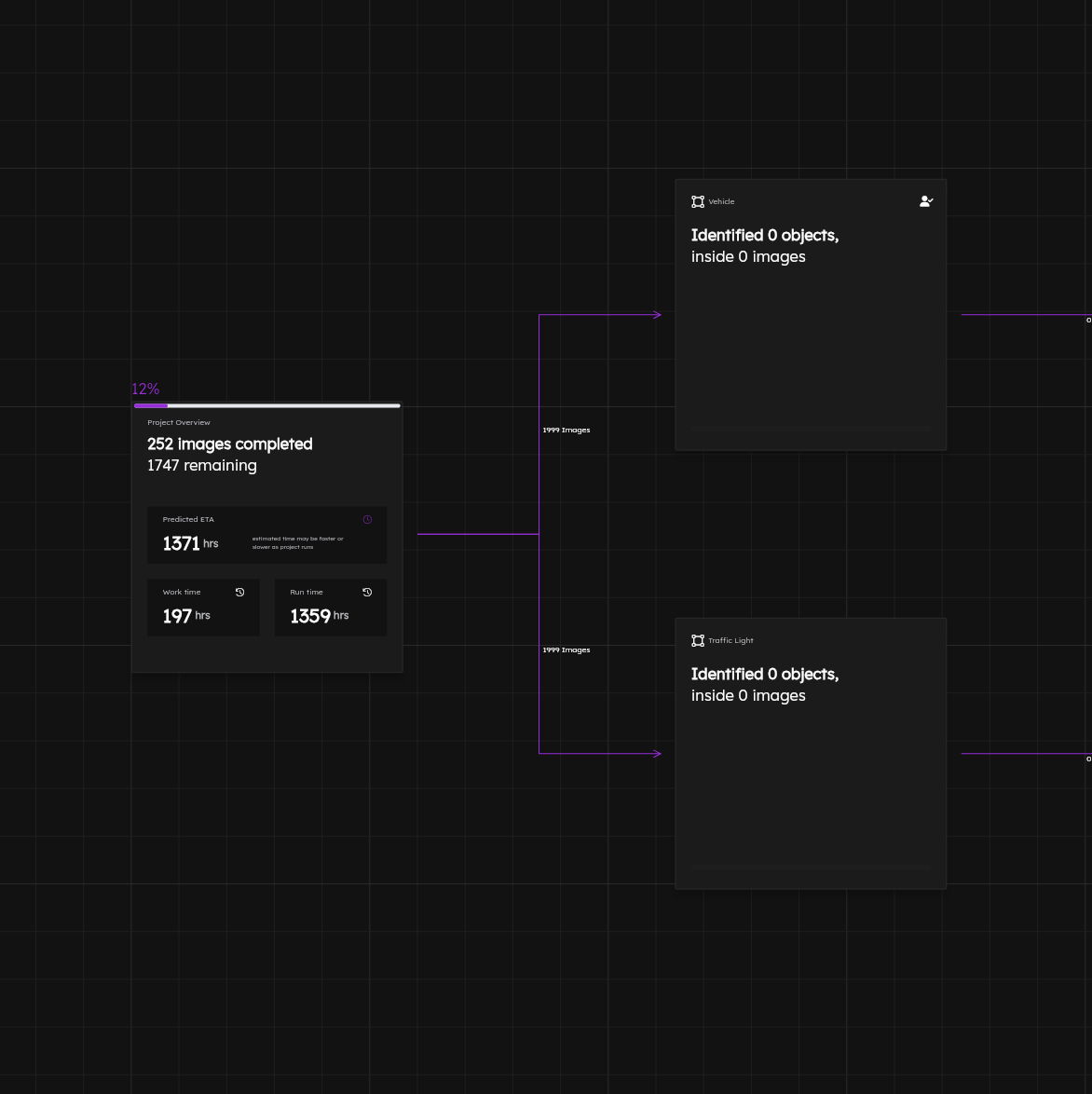Click the user-check icon on the Vehicle card
Screen dimensions: 1092x1094
(925, 201)
